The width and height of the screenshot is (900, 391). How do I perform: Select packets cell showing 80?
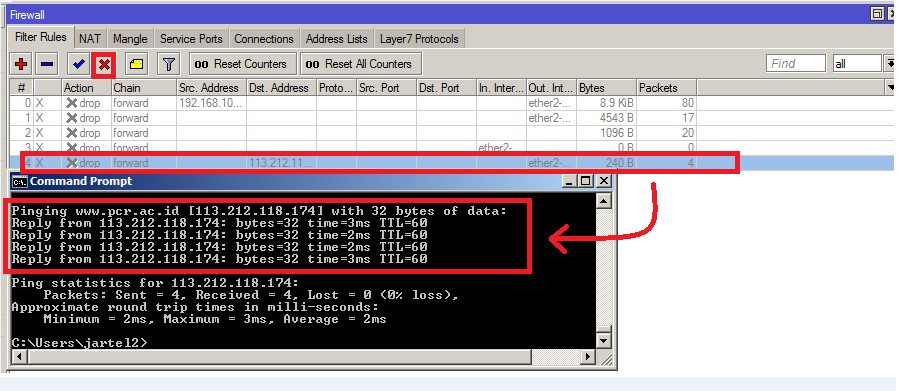tap(666, 103)
